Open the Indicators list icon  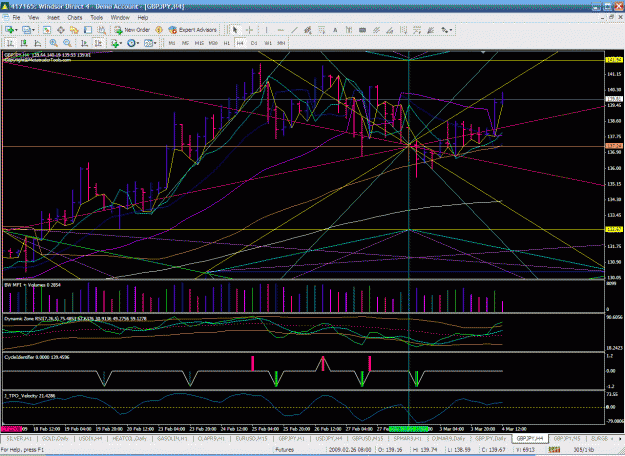(115, 43)
